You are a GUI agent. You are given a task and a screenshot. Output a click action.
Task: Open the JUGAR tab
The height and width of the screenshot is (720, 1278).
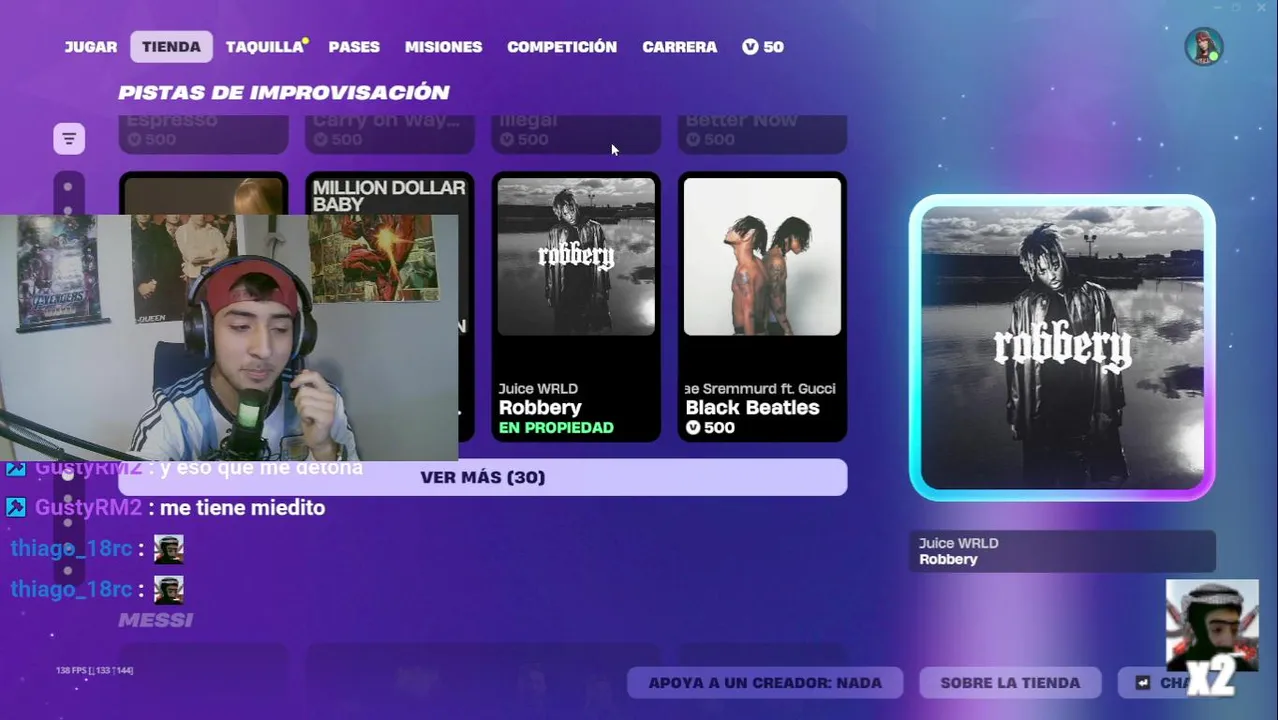pos(91,47)
